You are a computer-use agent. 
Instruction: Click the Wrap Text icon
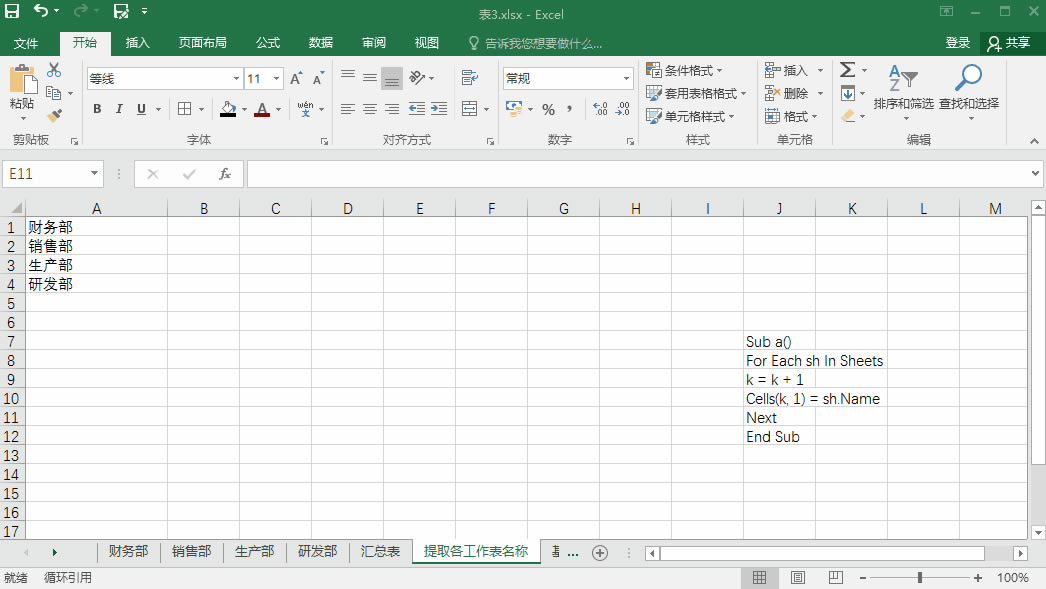pyautogui.click(x=470, y=78)
